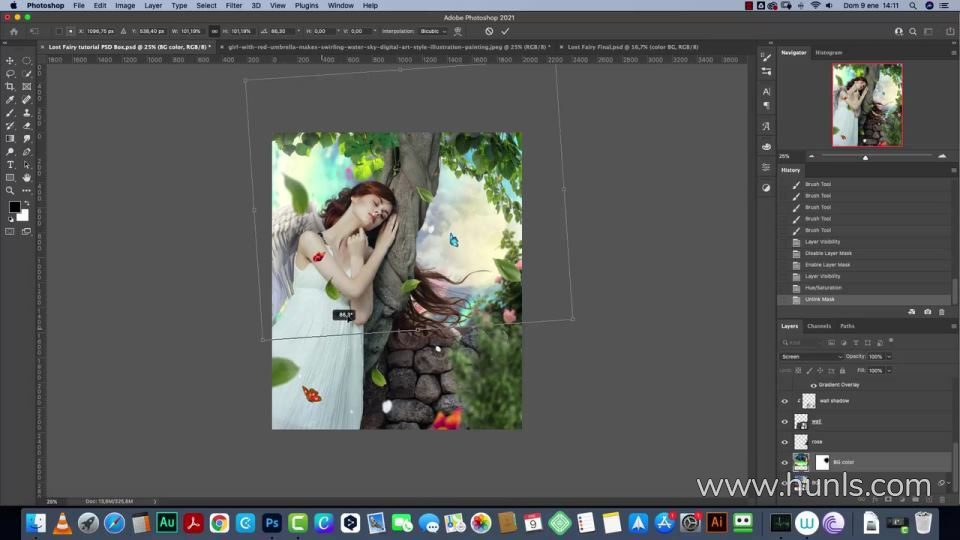Select the Quick Selection tool

[x=26, y=73]
